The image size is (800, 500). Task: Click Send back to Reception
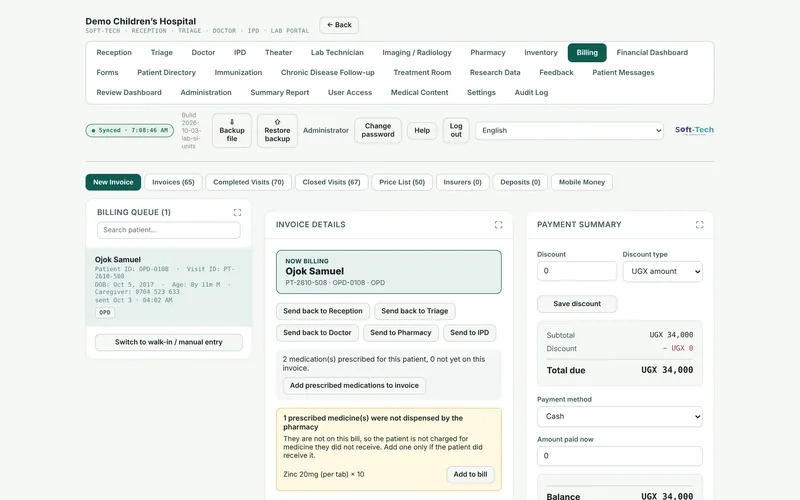coord(323,311)
